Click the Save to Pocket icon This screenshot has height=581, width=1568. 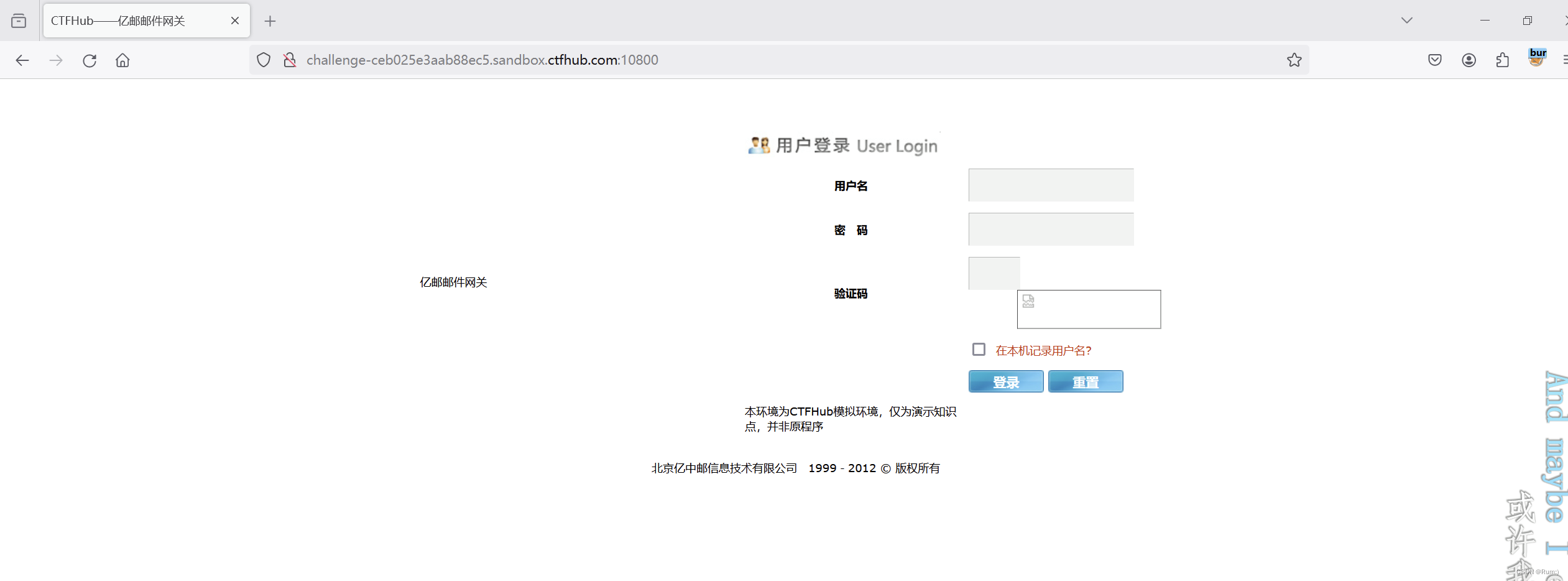(x=1435, y=60)
